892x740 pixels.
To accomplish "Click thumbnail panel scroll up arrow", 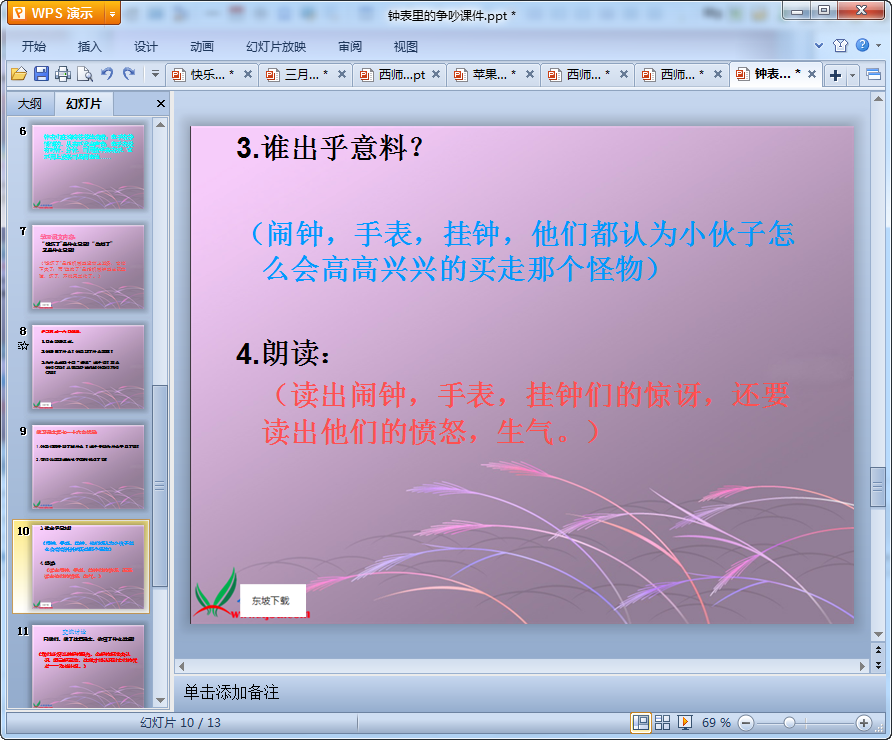I will coord(161,125).
